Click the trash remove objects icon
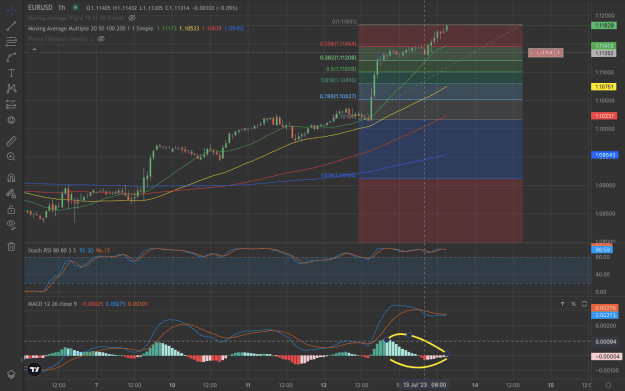The height and width of the screenshot is (391, 625). [11, 246]
